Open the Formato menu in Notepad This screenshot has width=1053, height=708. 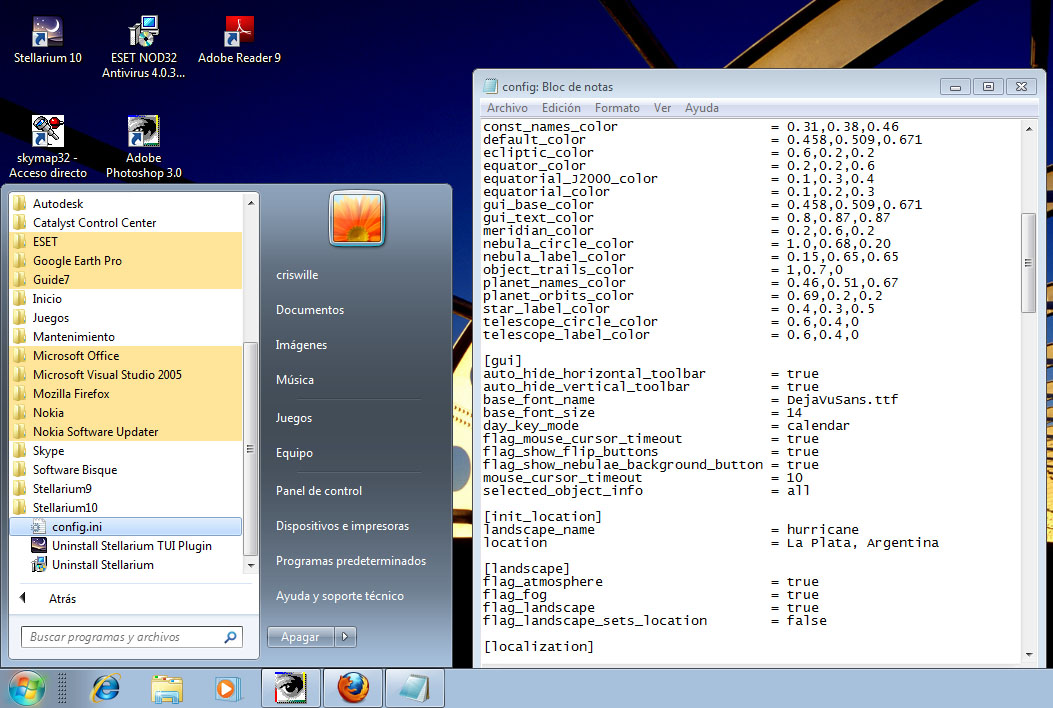click(617, 107)
